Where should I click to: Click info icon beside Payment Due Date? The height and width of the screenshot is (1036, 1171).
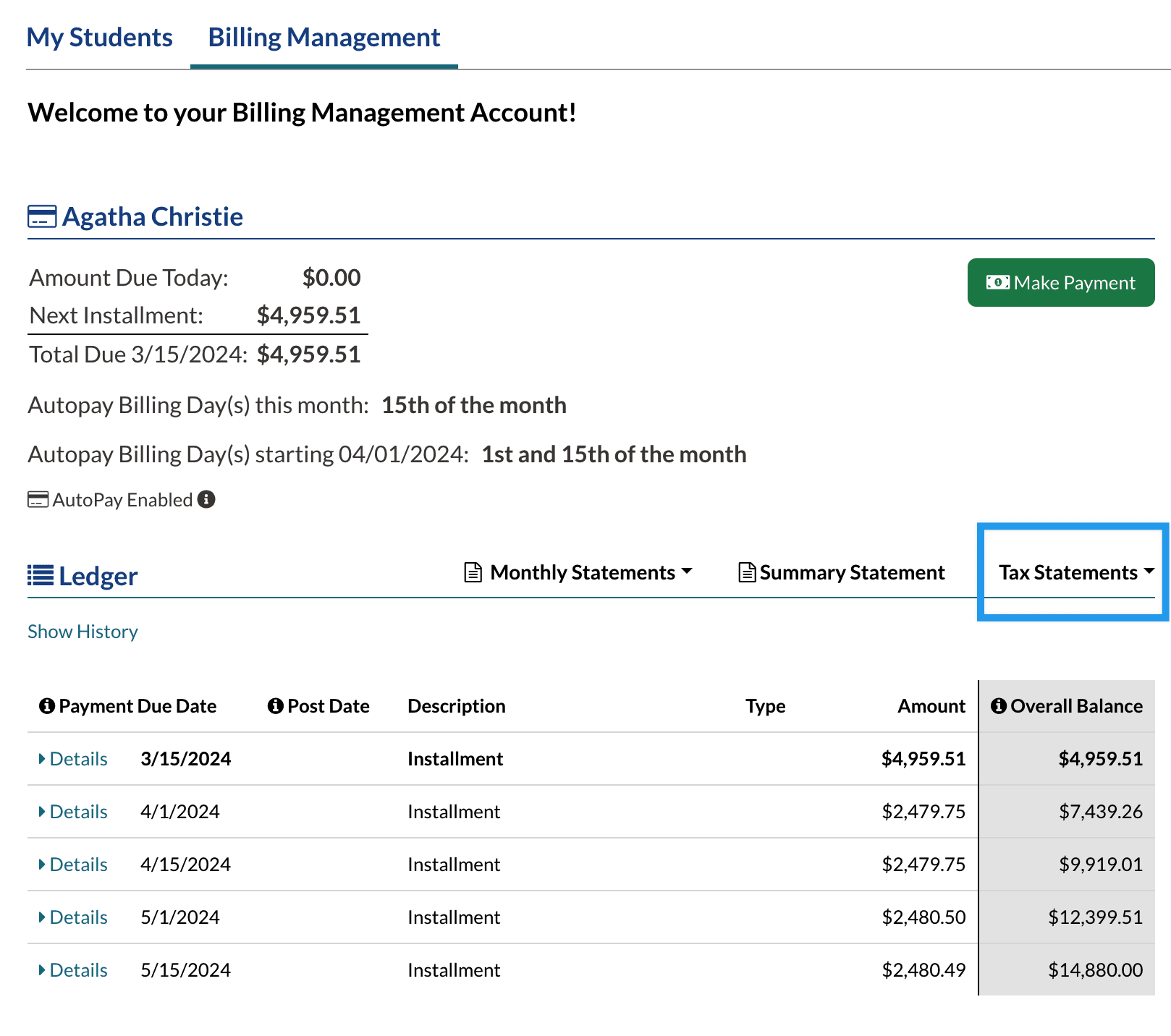[47, 706]
